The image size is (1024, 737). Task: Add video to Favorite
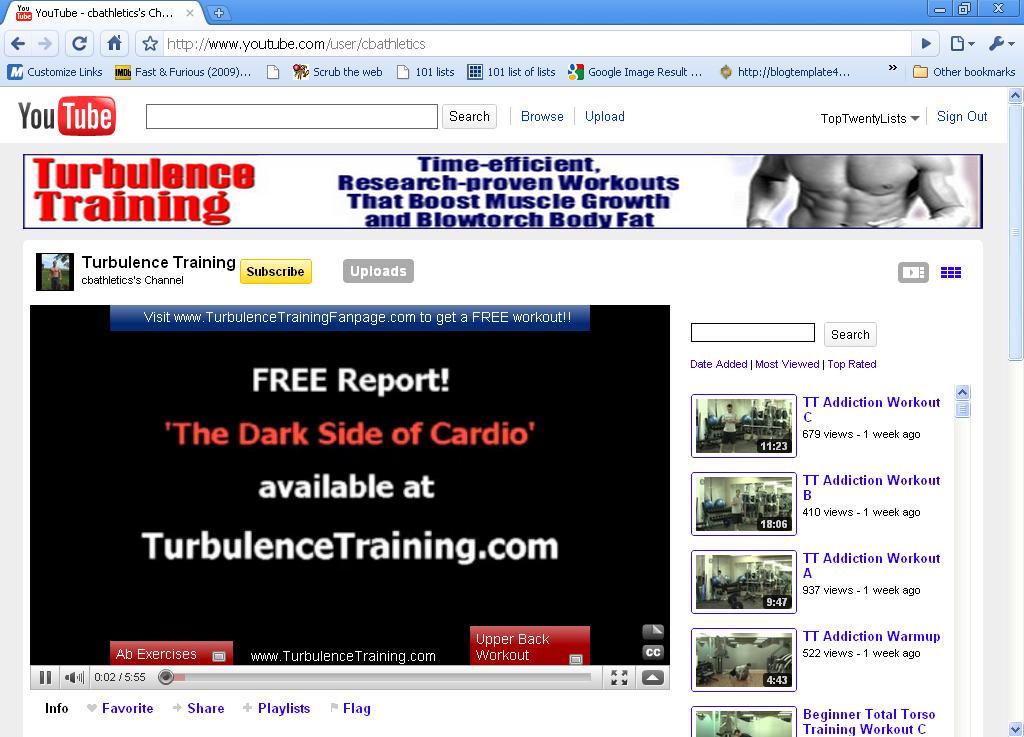click(121, 708)
